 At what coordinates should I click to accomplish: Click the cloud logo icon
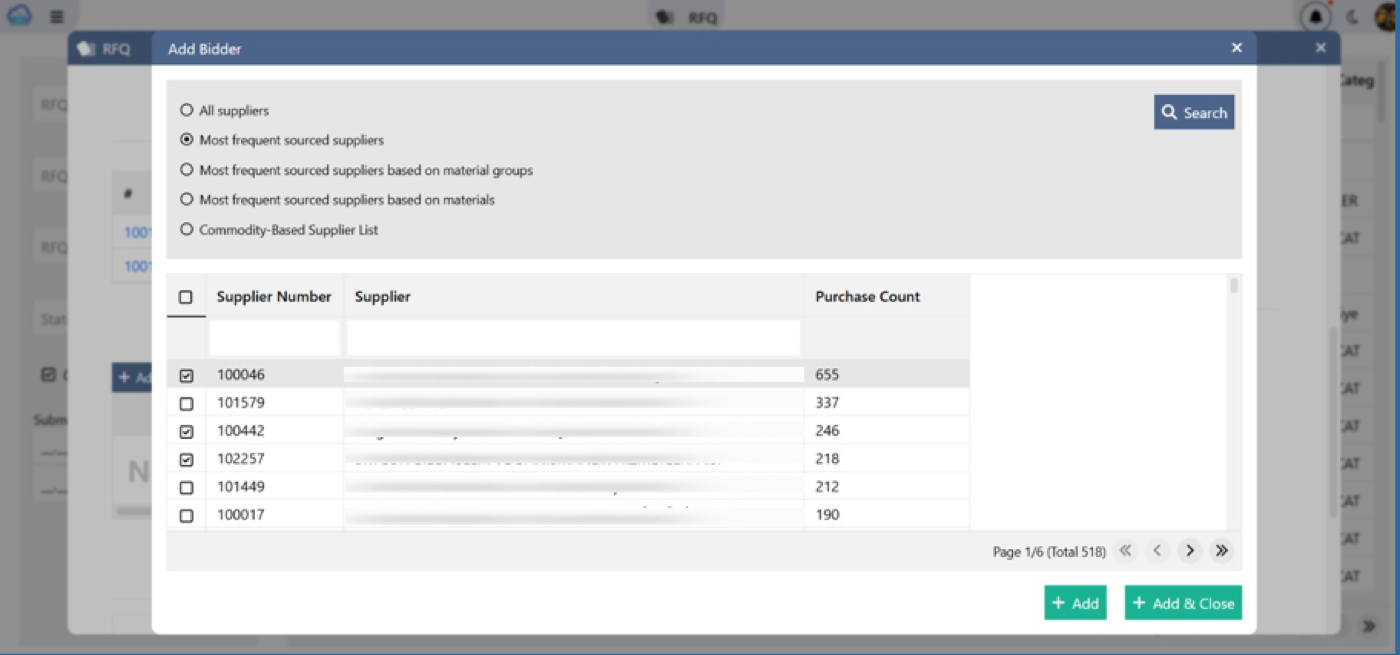point(19,15)
